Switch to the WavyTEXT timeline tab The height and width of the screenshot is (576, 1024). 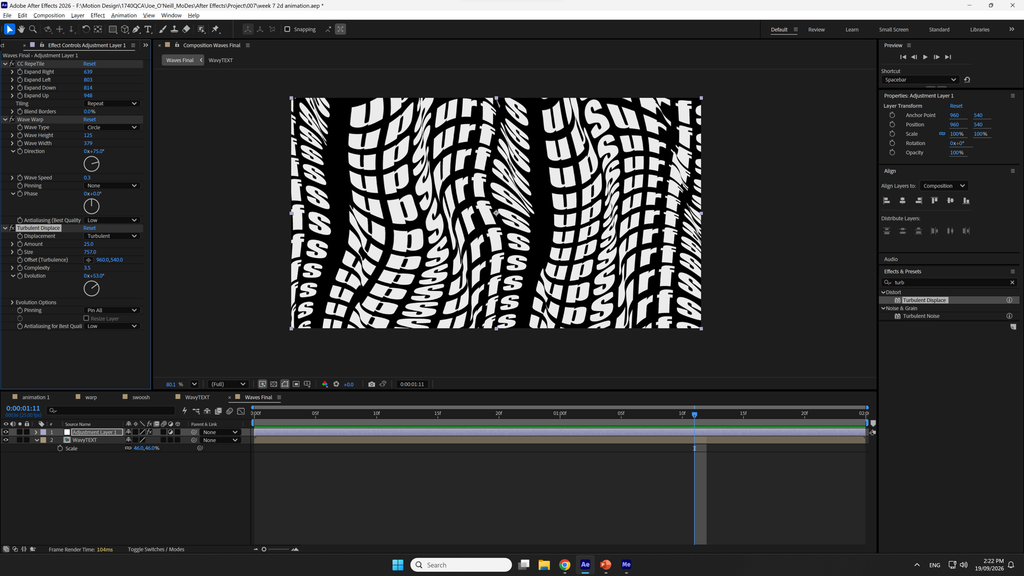point(197,397)
